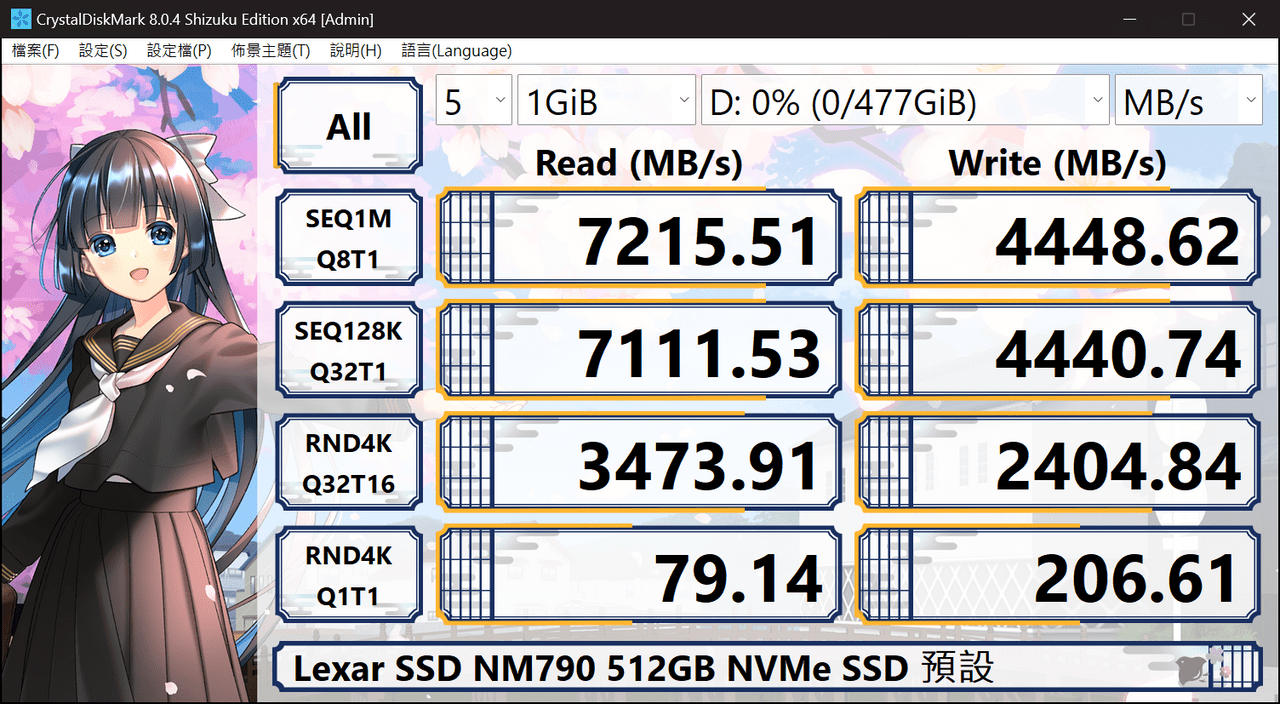
Task: Open the drive selection dropdown D: 0%
Action: click(905, 100)
